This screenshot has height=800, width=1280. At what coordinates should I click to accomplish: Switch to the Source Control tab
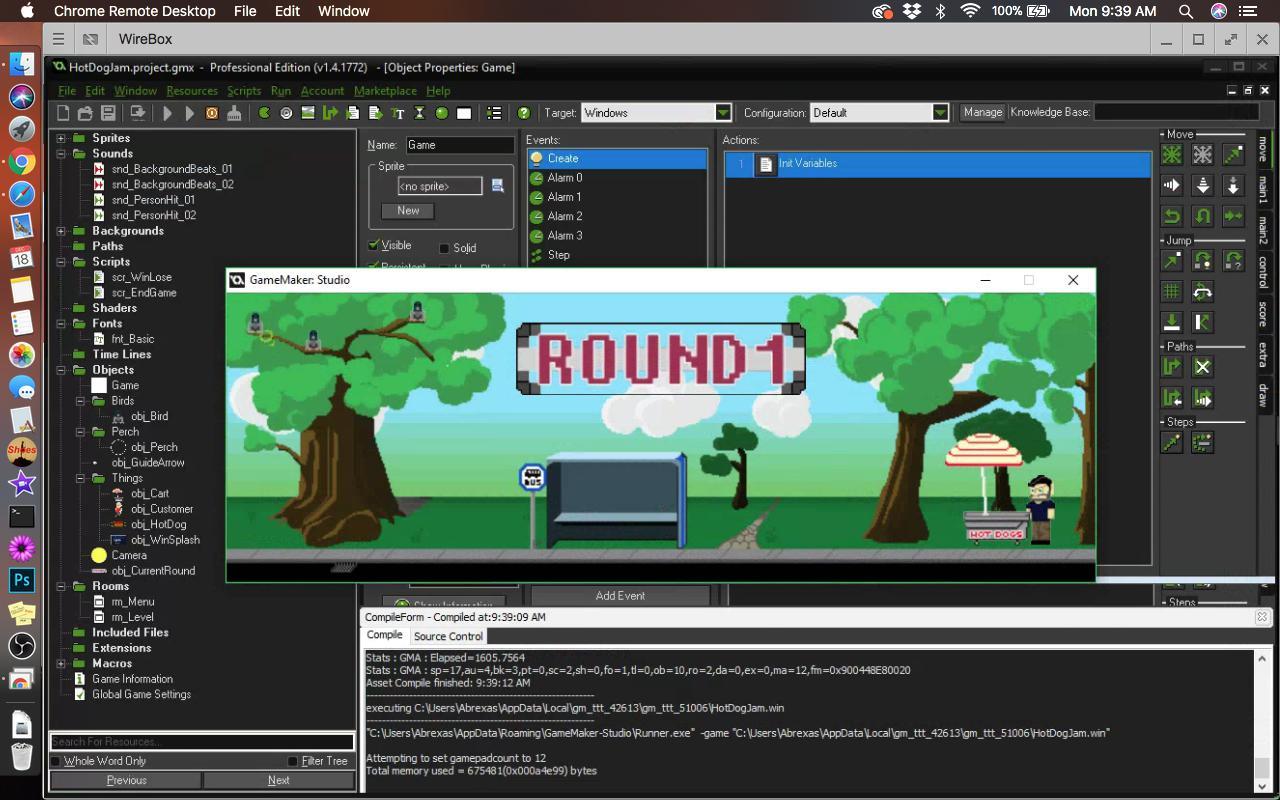pyautogui.click(x=448, y=636)
